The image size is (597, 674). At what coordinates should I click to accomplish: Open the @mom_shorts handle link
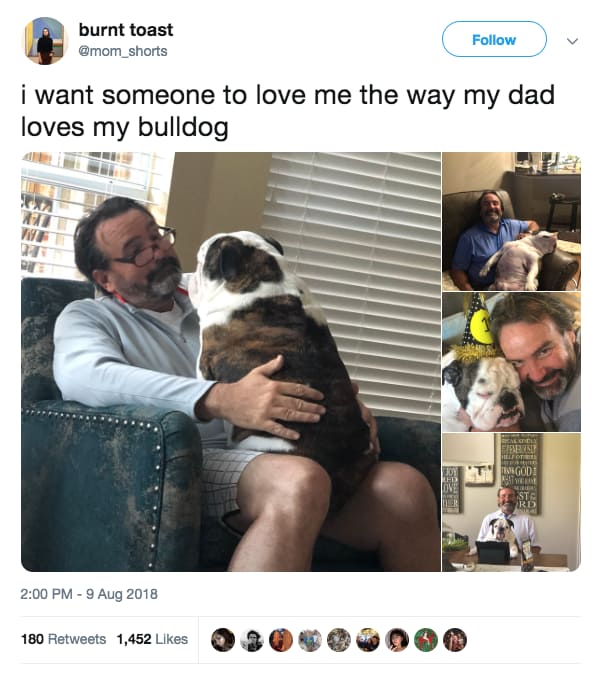pos(123,51)
